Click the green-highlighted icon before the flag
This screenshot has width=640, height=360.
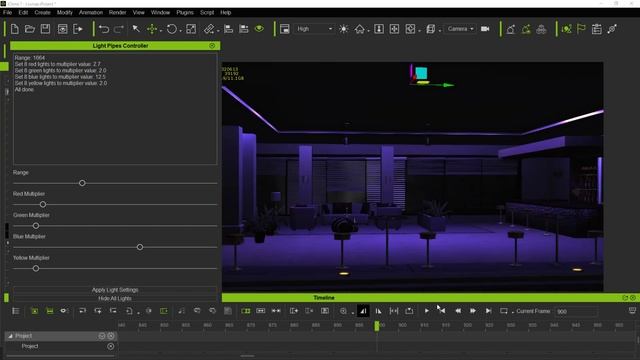[566, 29]
